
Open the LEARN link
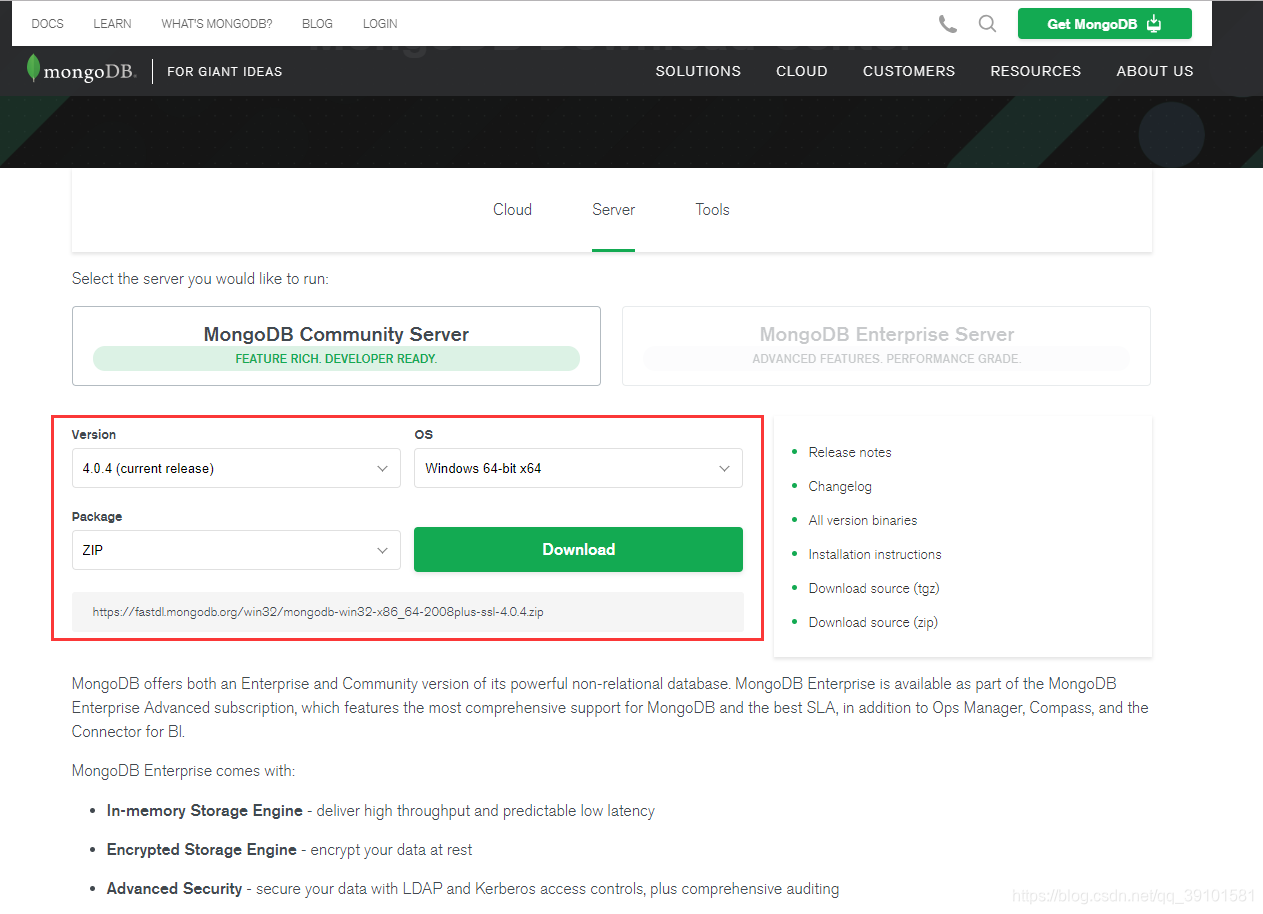[x=112, y=24]
